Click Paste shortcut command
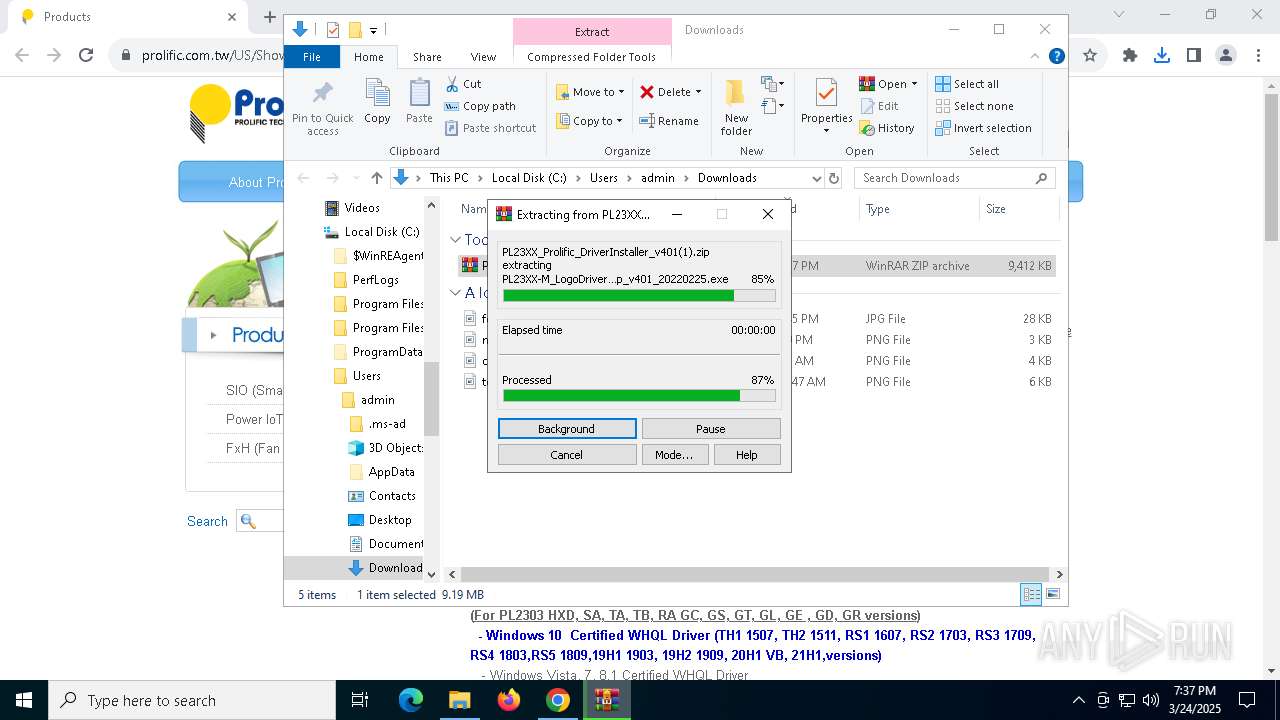 pyautogui.click(x=491, y=128)
